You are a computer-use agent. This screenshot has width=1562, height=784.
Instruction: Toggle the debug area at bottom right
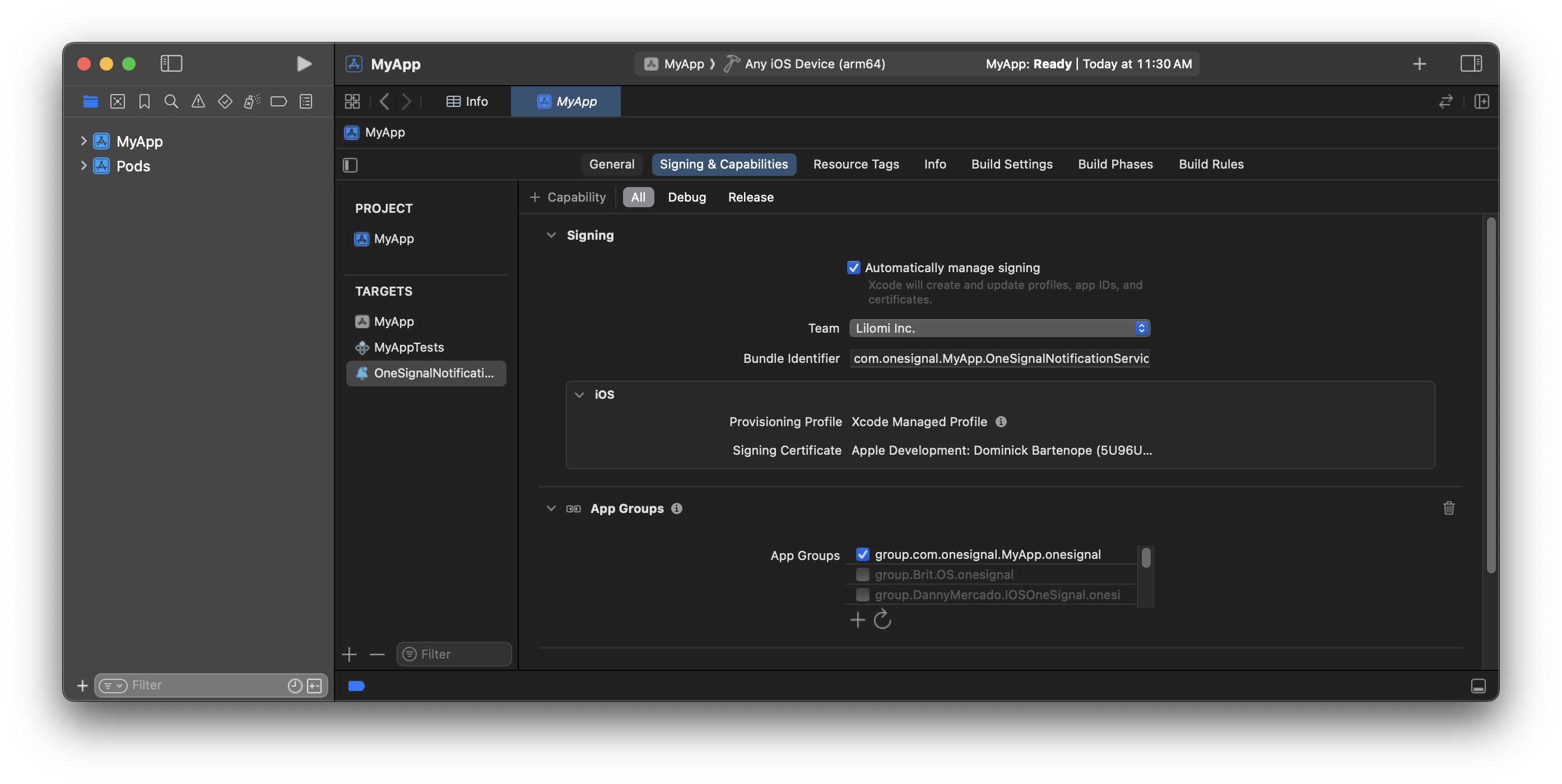click(1479, 685)
